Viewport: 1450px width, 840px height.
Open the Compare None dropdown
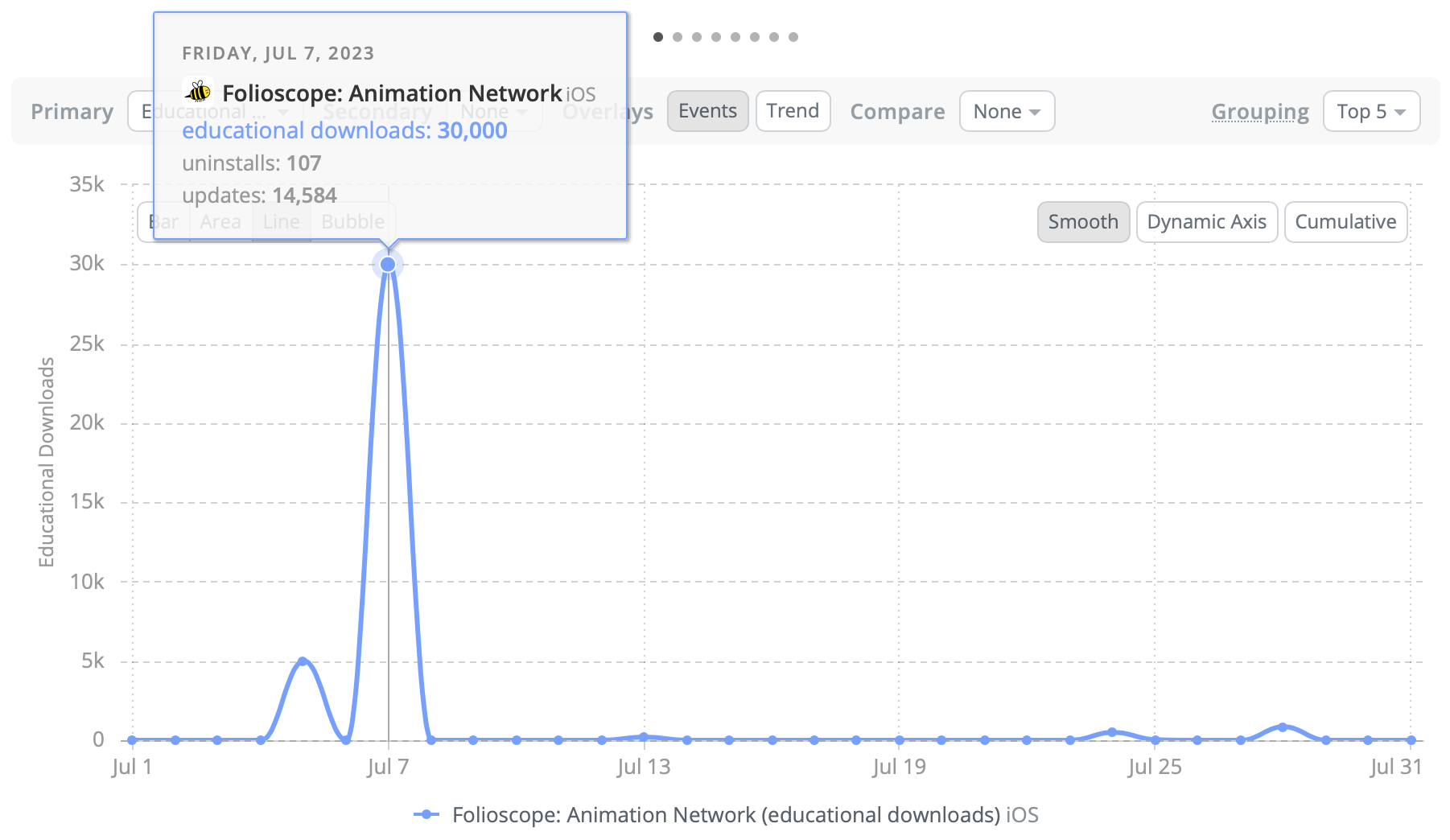coord(1007,112)
